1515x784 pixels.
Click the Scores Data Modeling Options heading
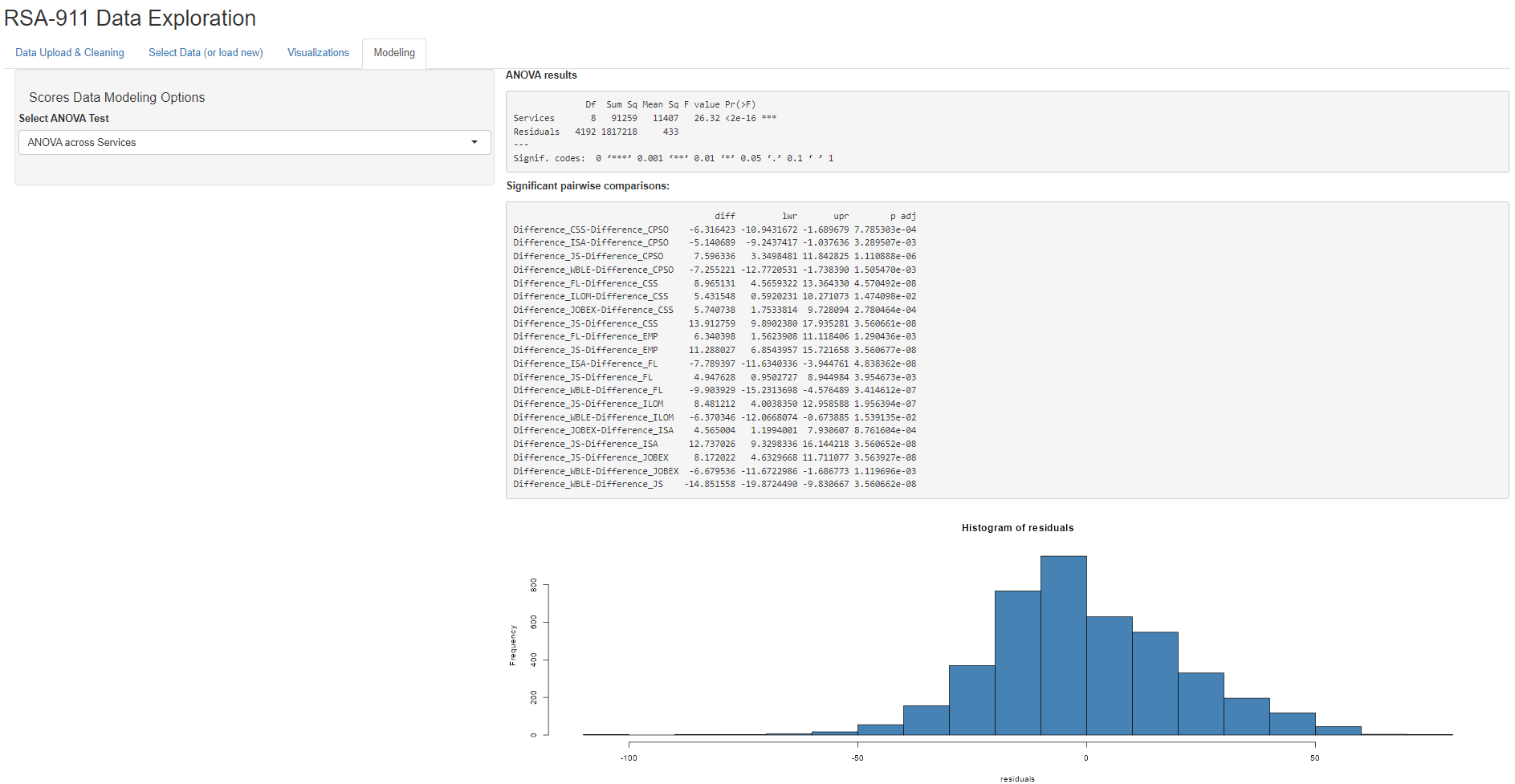pyautogui.click(x=117, y=98)
